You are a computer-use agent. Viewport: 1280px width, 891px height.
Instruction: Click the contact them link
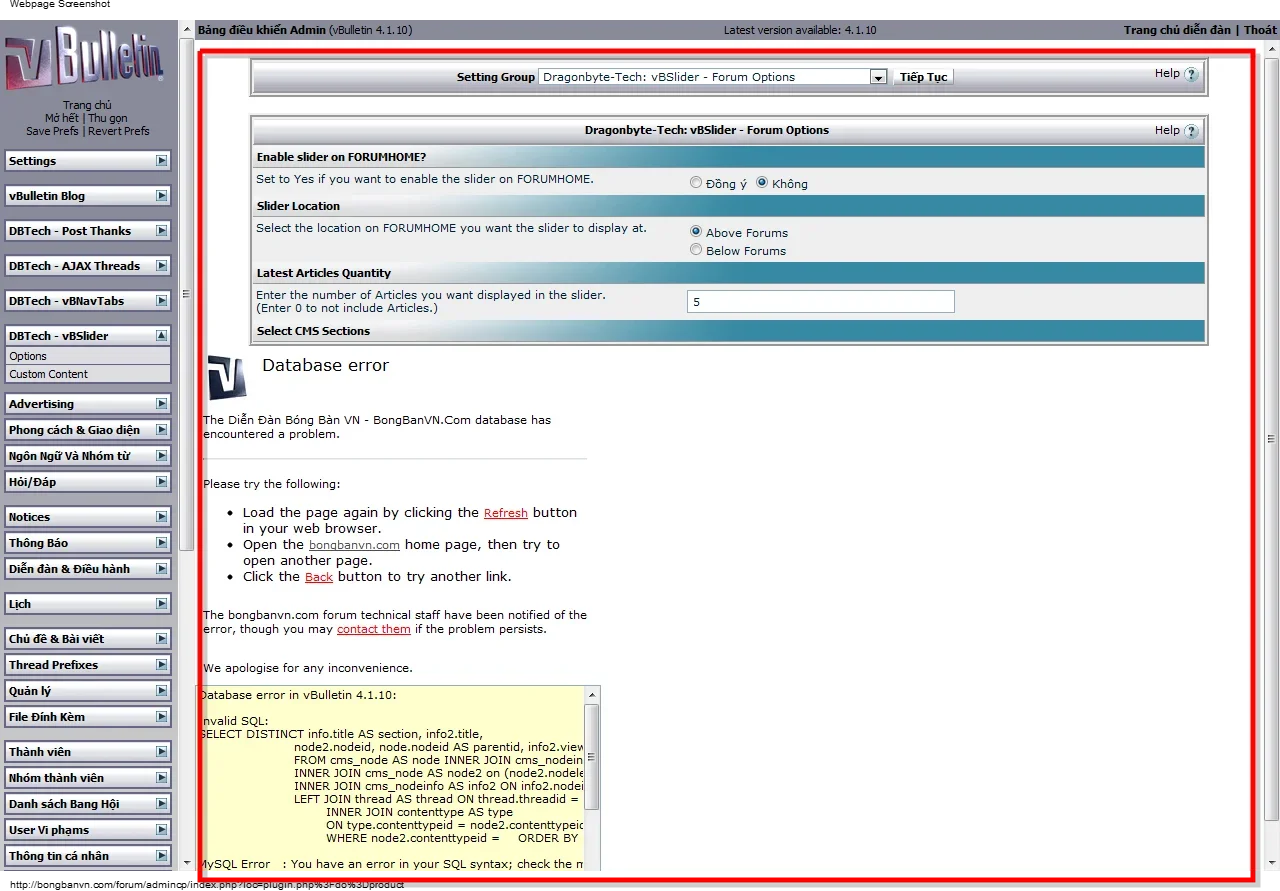[374, 629]
